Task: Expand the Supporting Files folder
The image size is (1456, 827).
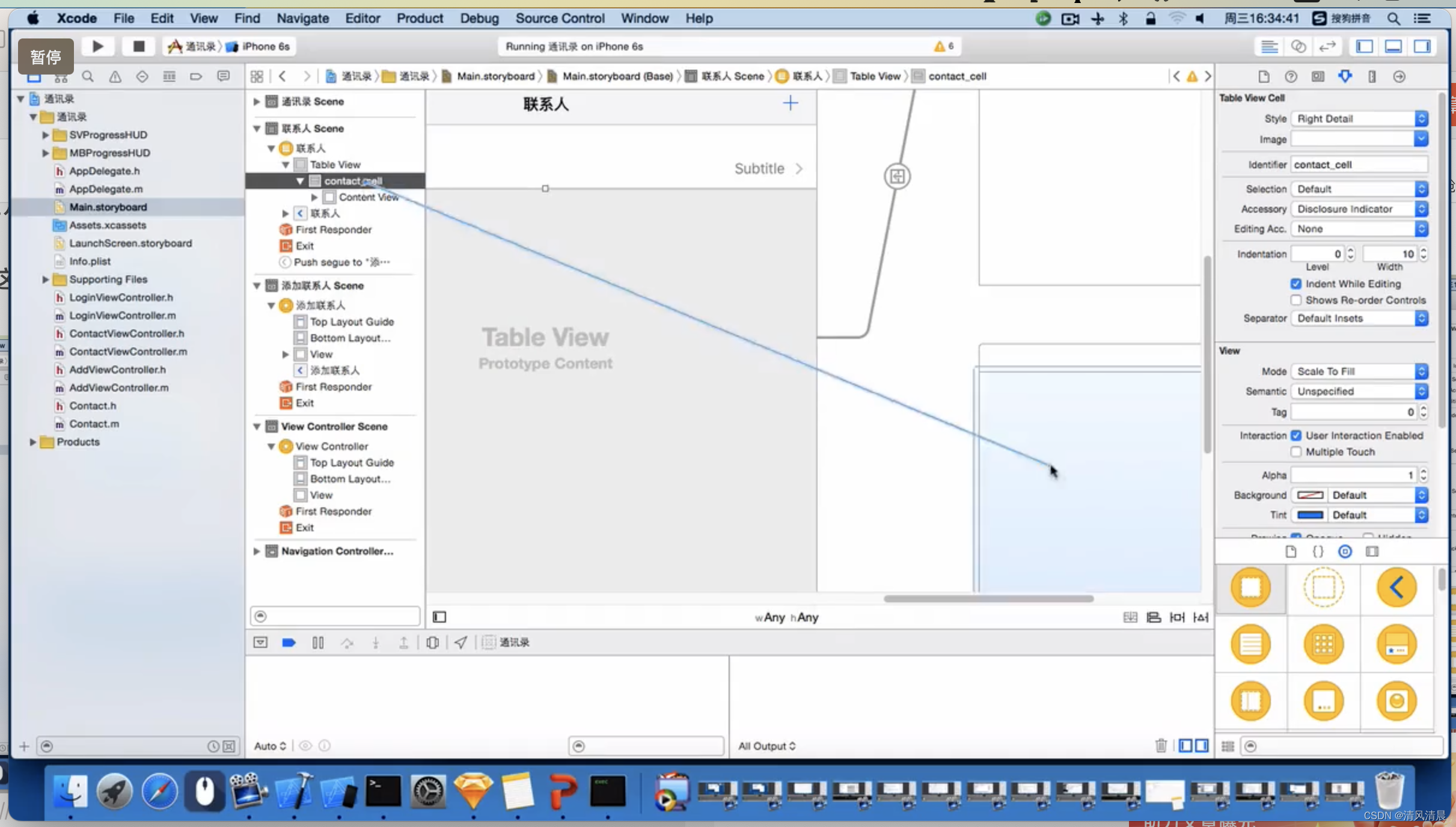Action: coord(45,279)
